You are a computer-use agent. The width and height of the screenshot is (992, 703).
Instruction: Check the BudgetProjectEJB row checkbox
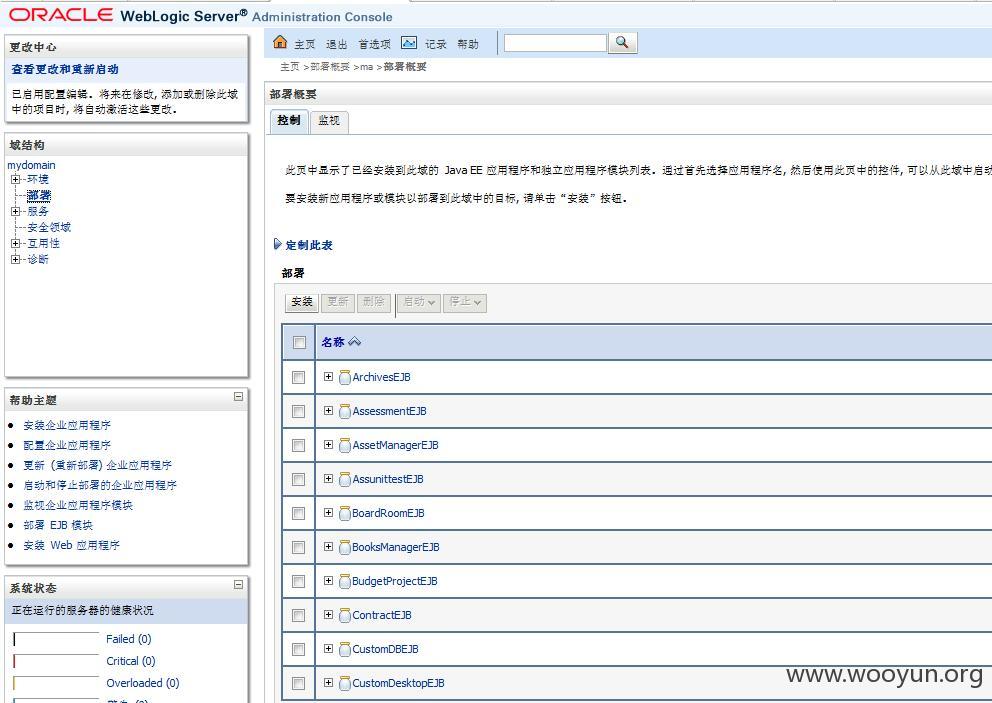299,582
